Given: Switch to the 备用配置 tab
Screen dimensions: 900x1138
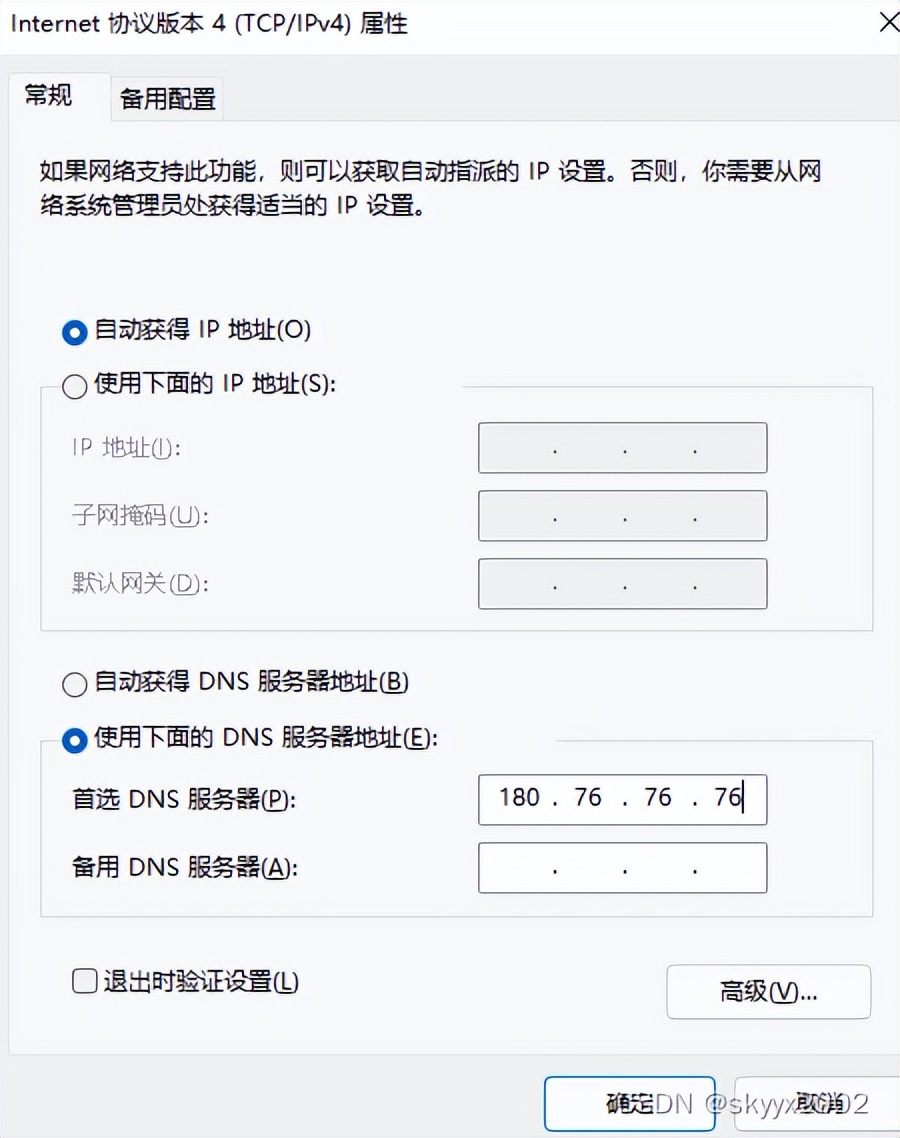Looking at the screenshot, I should (166, 97).
